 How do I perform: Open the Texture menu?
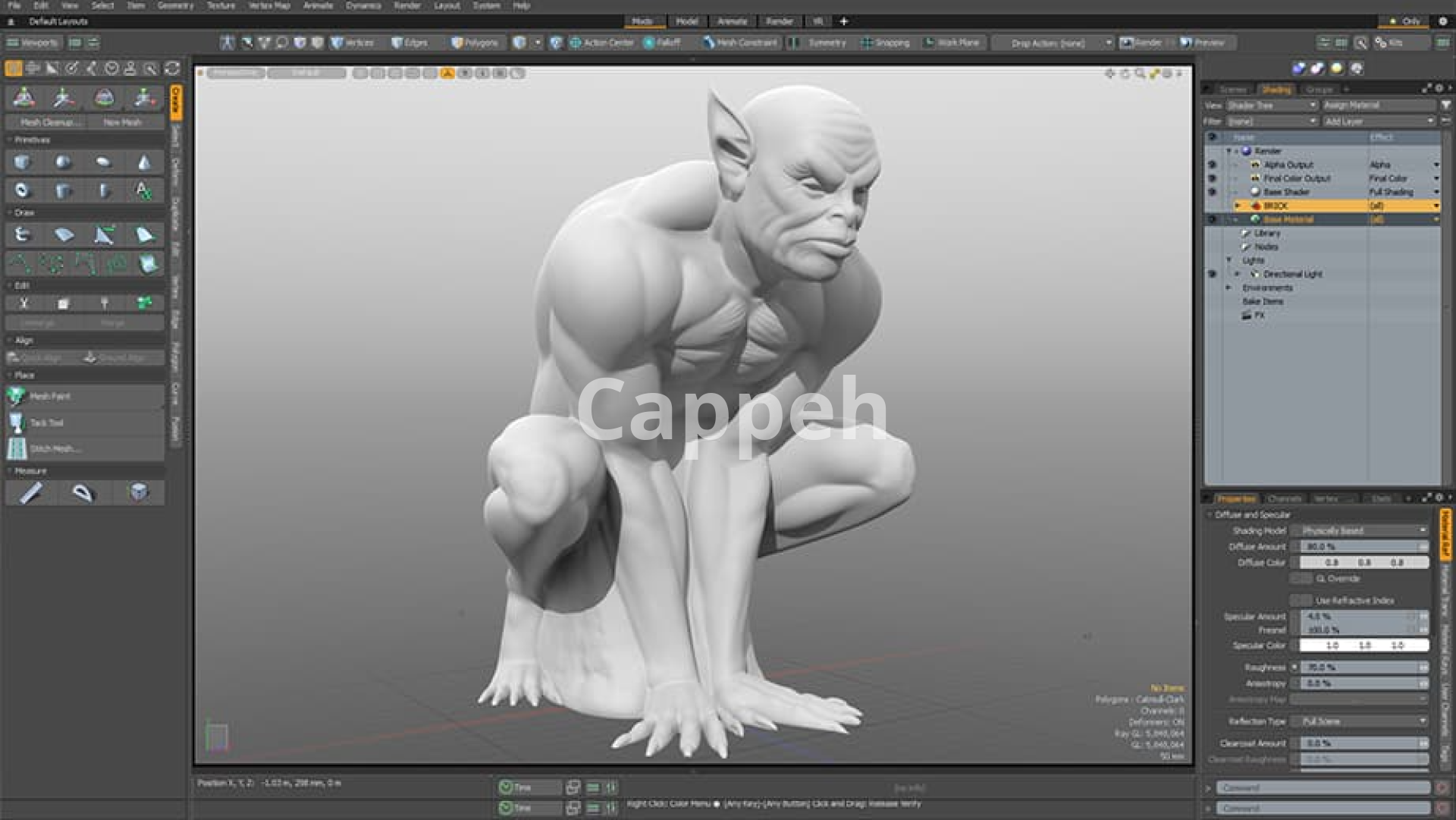[221, 5]
